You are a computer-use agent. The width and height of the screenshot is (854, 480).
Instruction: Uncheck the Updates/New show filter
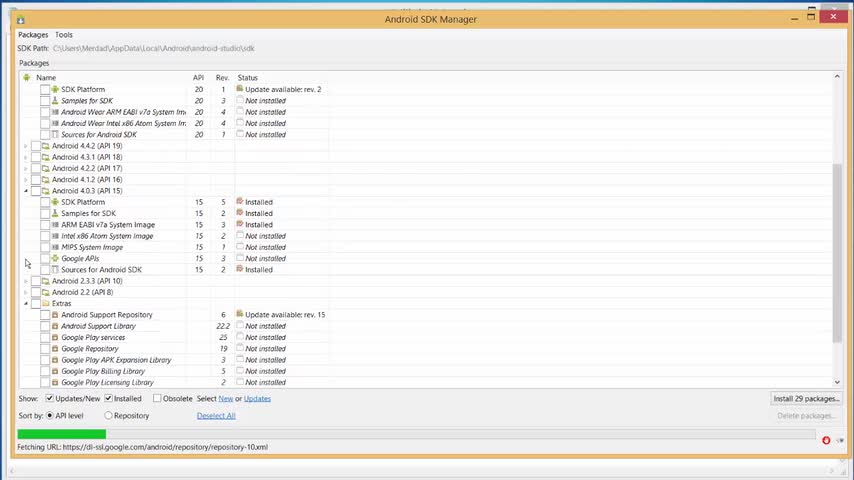(x=50, y=398)
